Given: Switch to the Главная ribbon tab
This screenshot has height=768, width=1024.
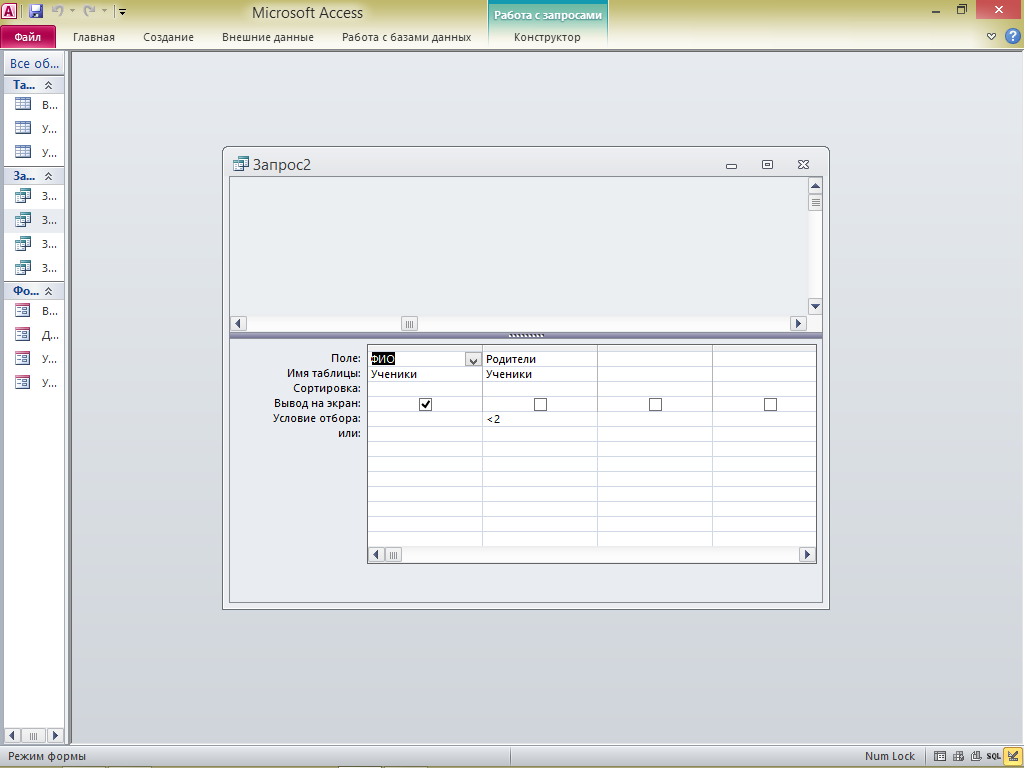Looking at the screenshot, I should (93, 37).
